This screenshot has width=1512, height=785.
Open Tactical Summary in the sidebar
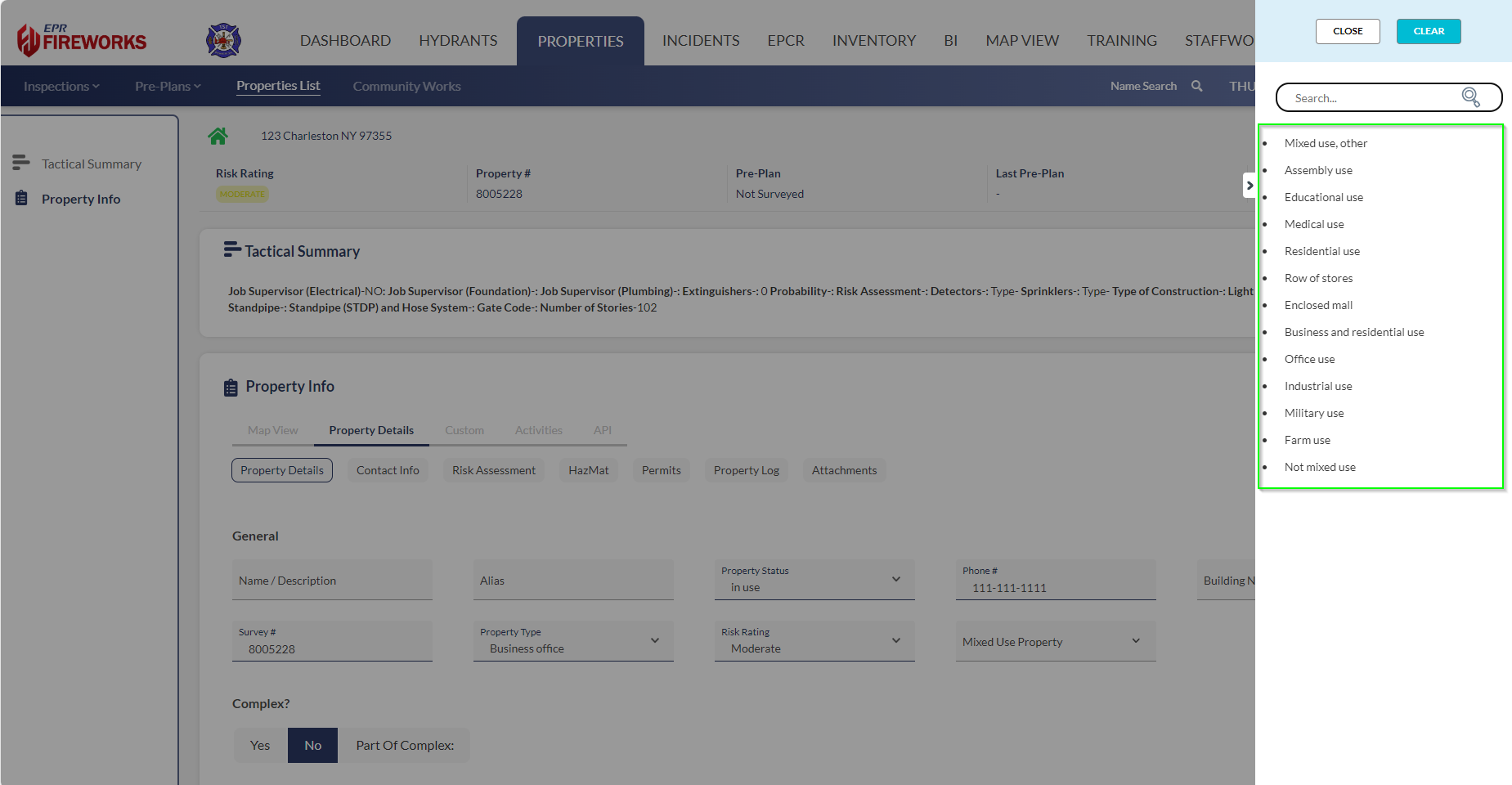point(91,164)
